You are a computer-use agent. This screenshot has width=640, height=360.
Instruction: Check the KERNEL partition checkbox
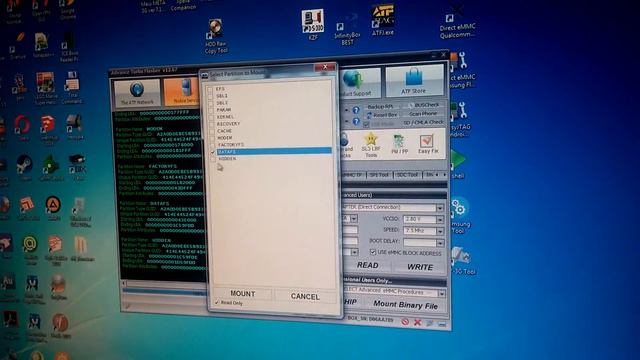(x=211, y=117)
